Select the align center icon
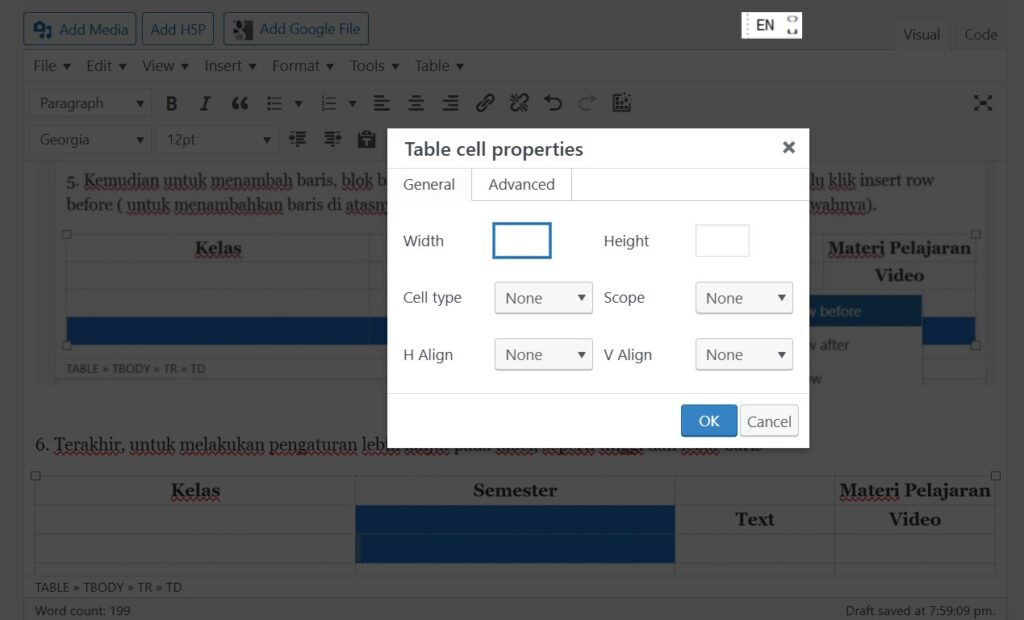Screen dimensions: 1024x620 pyautogui.click(x=416, y=103)
